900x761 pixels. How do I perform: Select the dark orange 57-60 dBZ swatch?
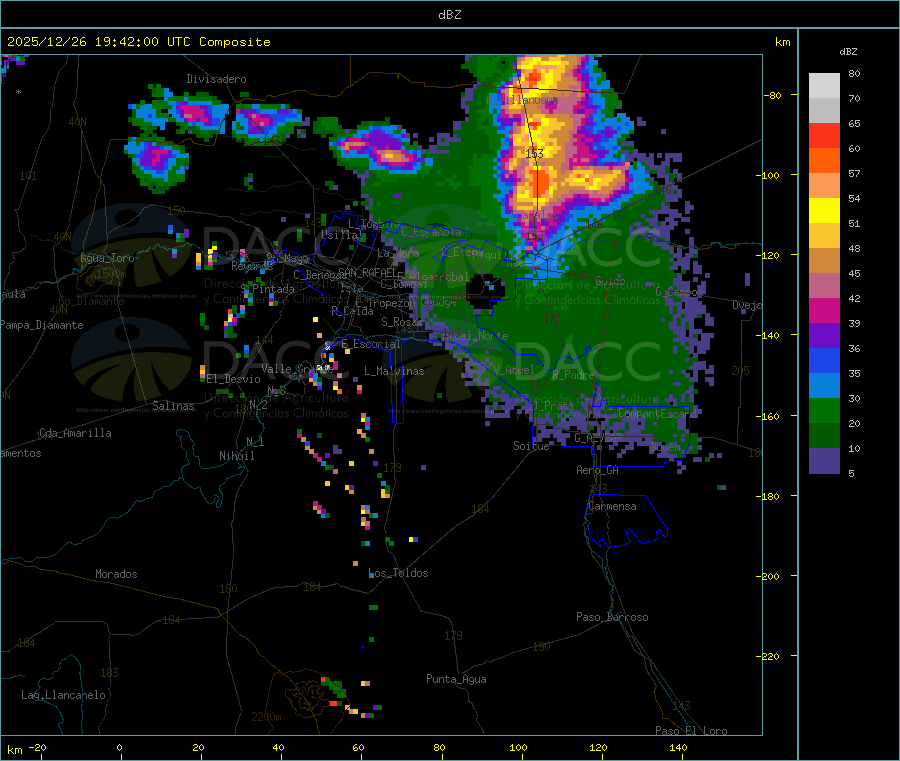(824, 161)
